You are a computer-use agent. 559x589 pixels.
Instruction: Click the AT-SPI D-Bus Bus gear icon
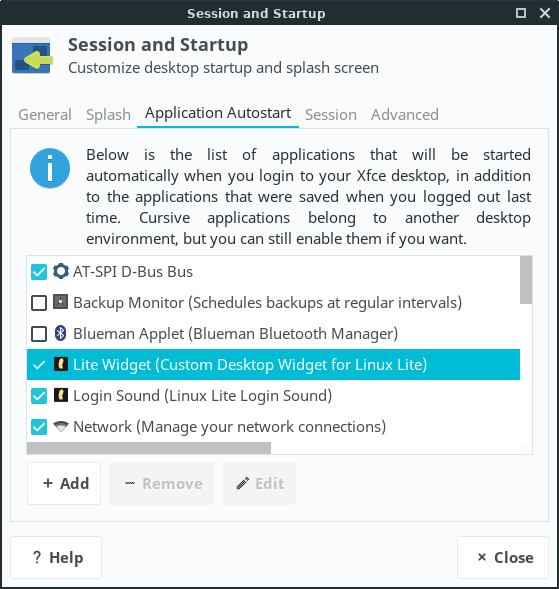point(60,271)
